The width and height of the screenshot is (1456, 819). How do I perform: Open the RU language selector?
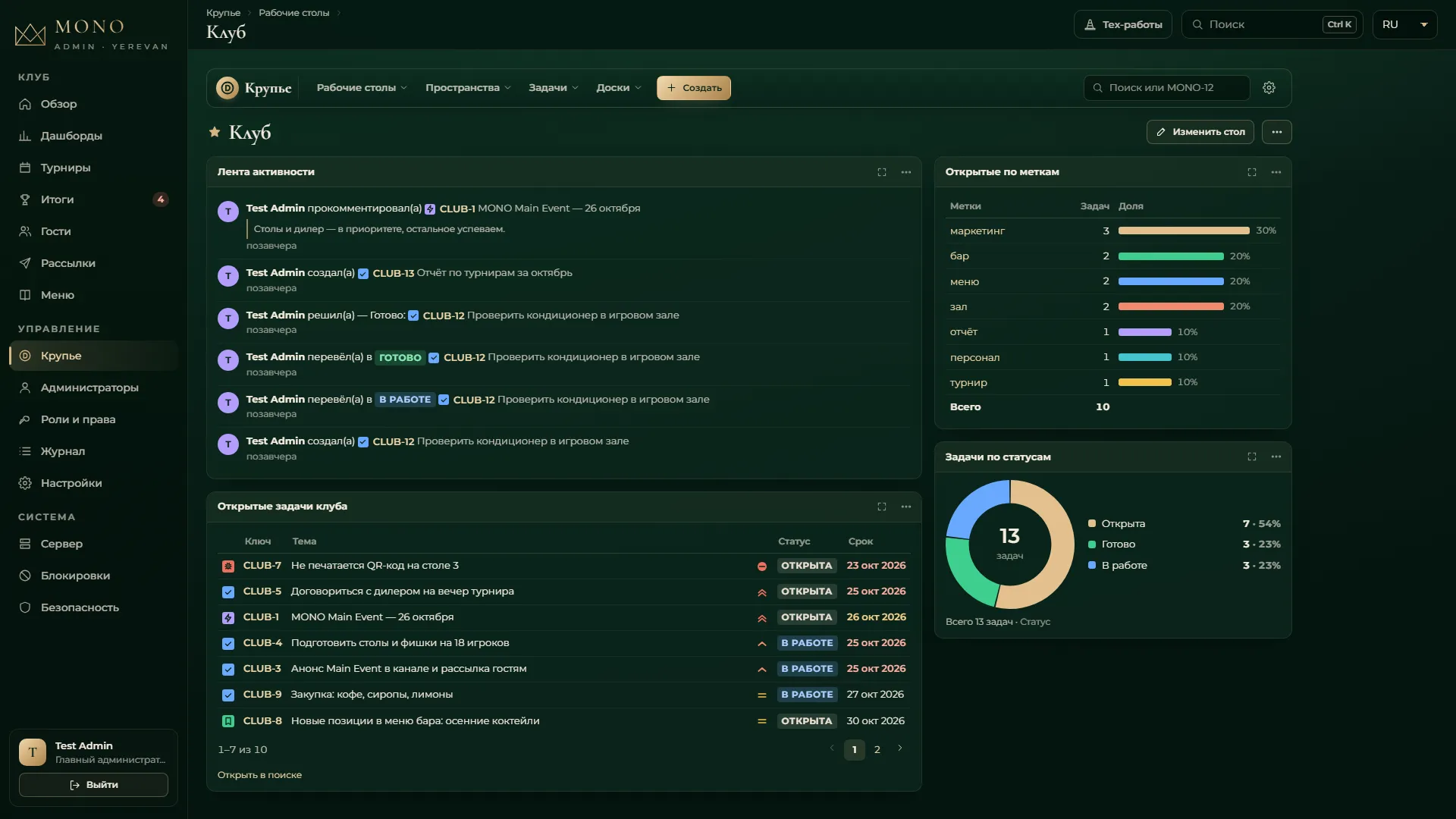[x=1404, y=24]
